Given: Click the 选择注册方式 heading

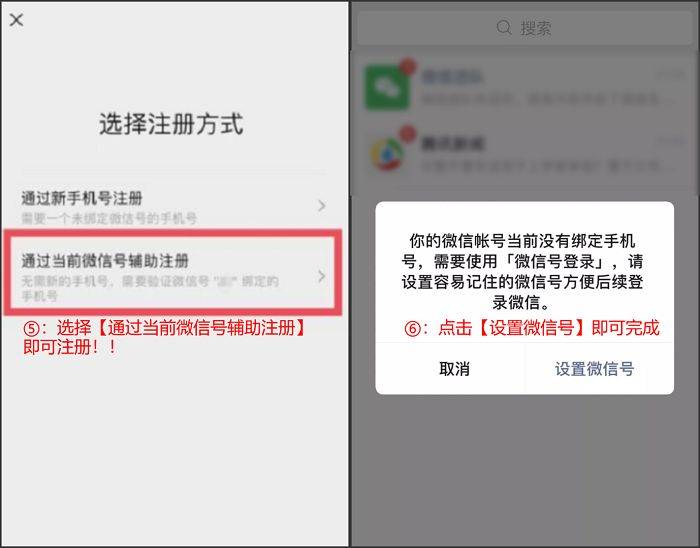Looking at the screenshot, I should pos(171,124).
